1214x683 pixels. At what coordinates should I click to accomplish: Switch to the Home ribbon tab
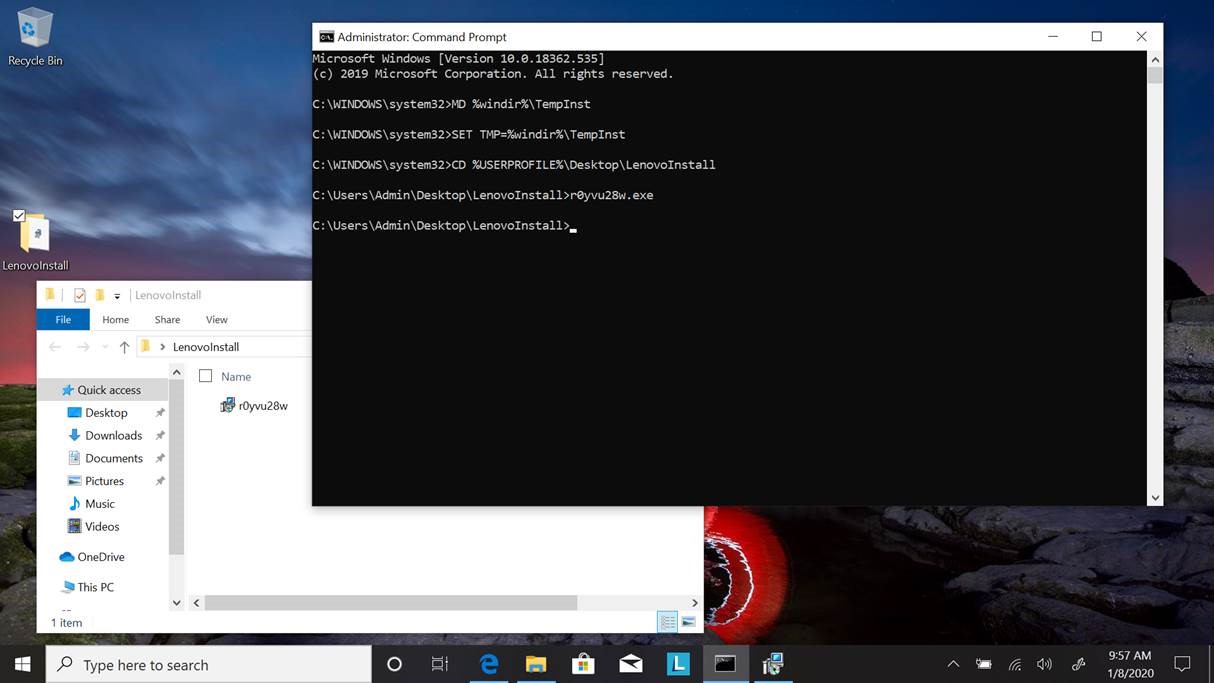[x=115, y=319]
